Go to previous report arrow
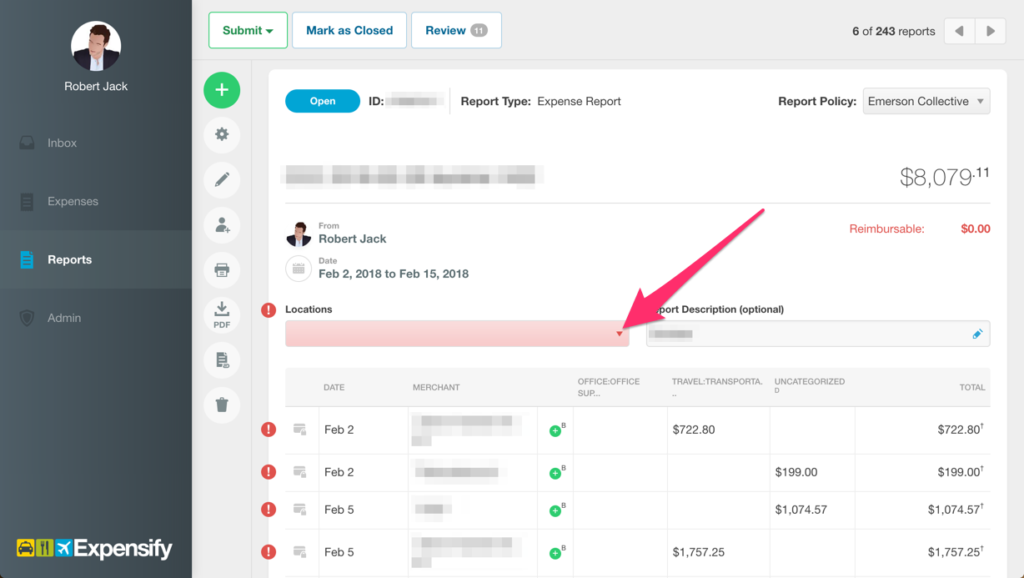The image size is (1024, 578). click(x=959, y=31)
